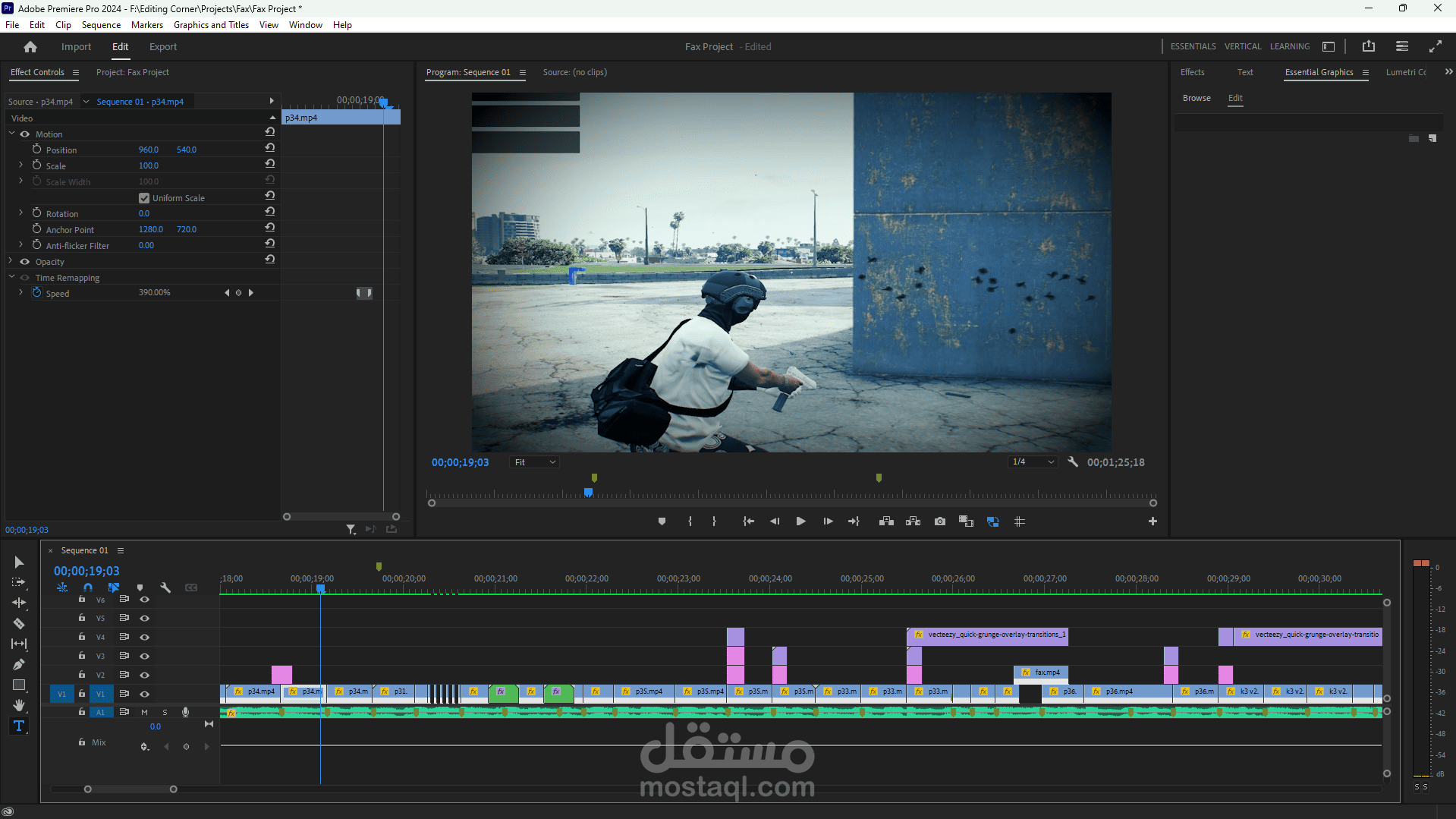1456x819 pixels.
Task: Switch to the Project: Fax Project tab
Action: pos(132,72)
